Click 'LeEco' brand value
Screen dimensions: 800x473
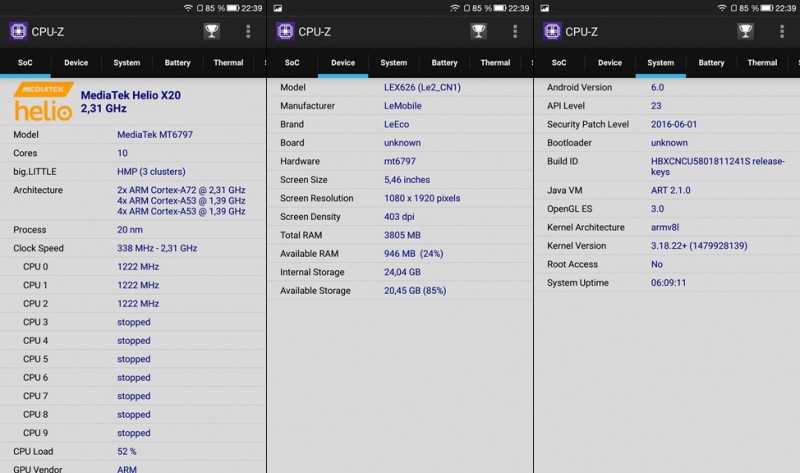pyautogui.click(x=396, y=124)
